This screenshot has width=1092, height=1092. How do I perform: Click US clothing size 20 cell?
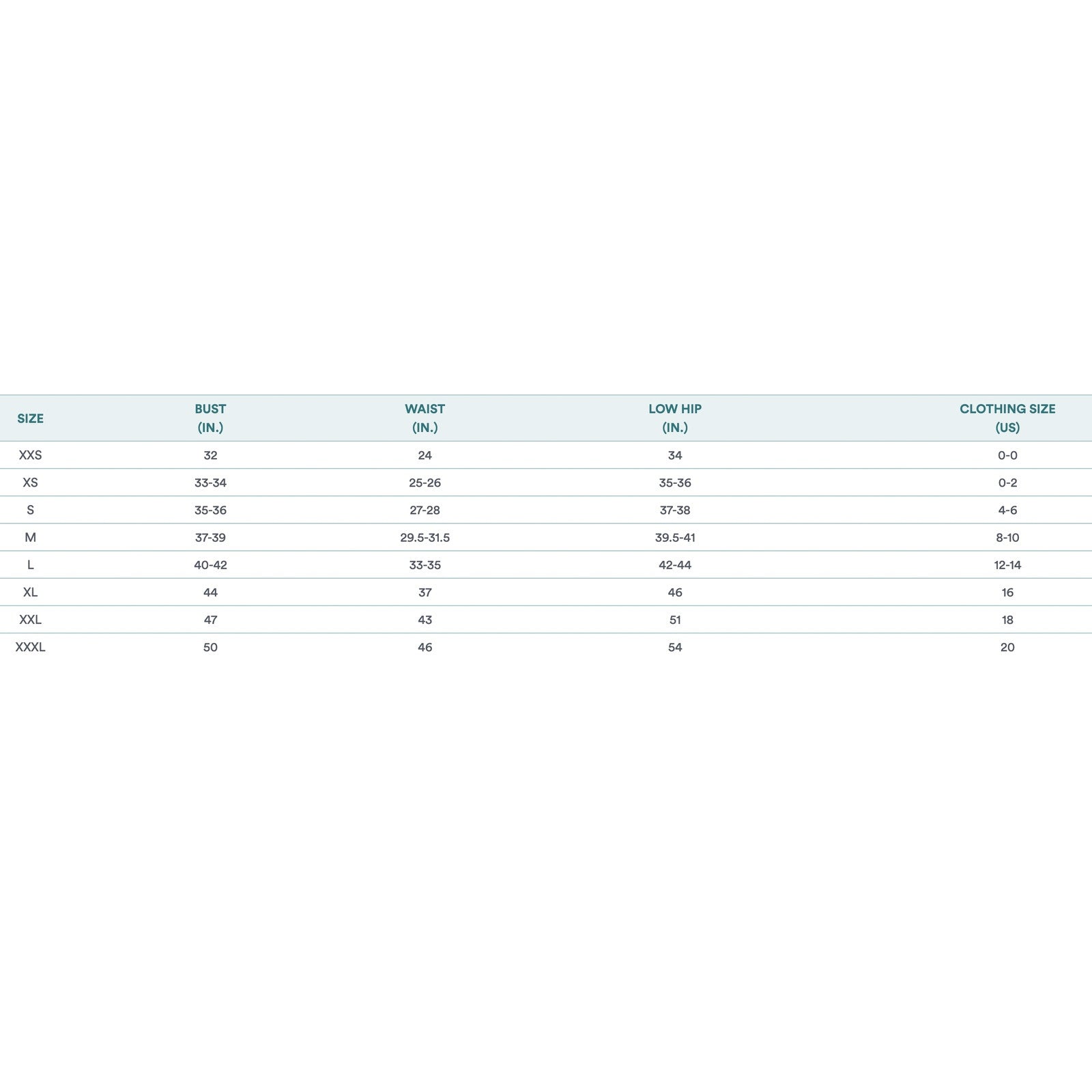tap(1007, 647)
